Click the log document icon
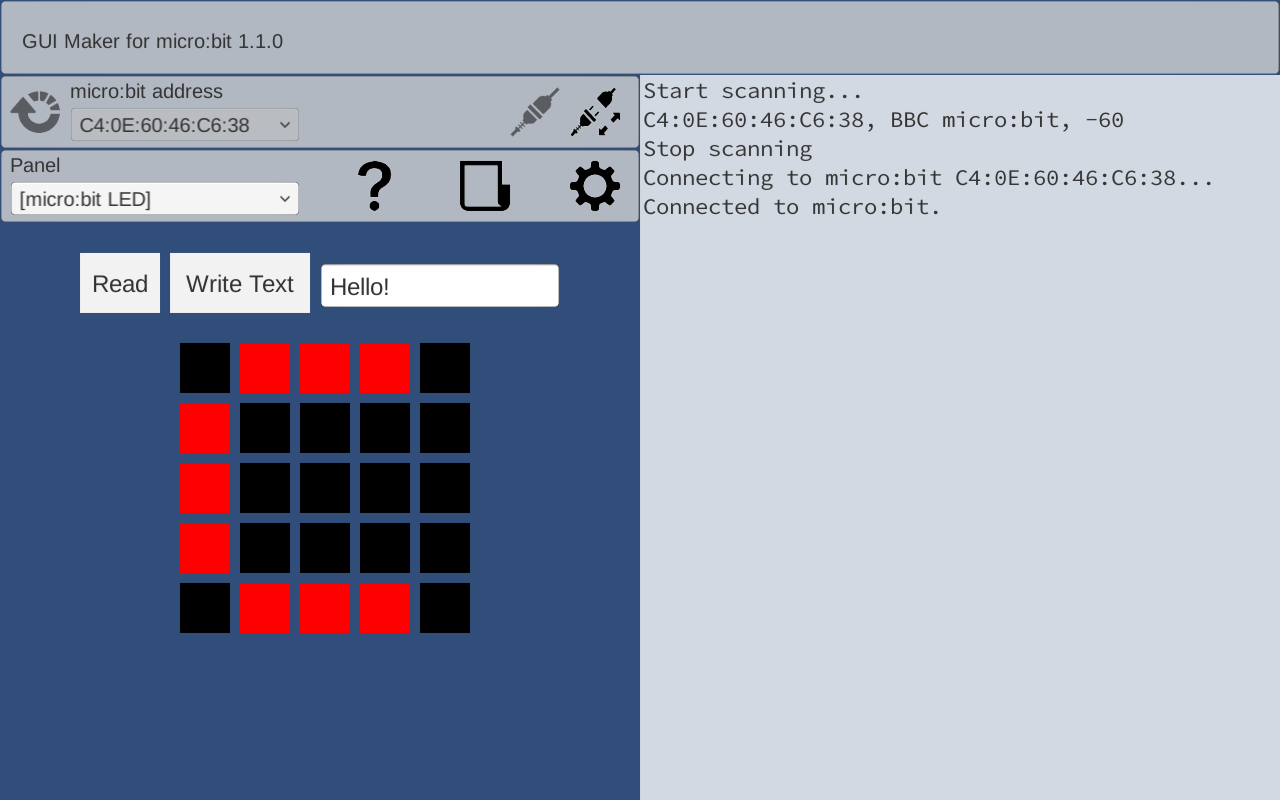This screenshot has width=1280, height=800. 485,186
